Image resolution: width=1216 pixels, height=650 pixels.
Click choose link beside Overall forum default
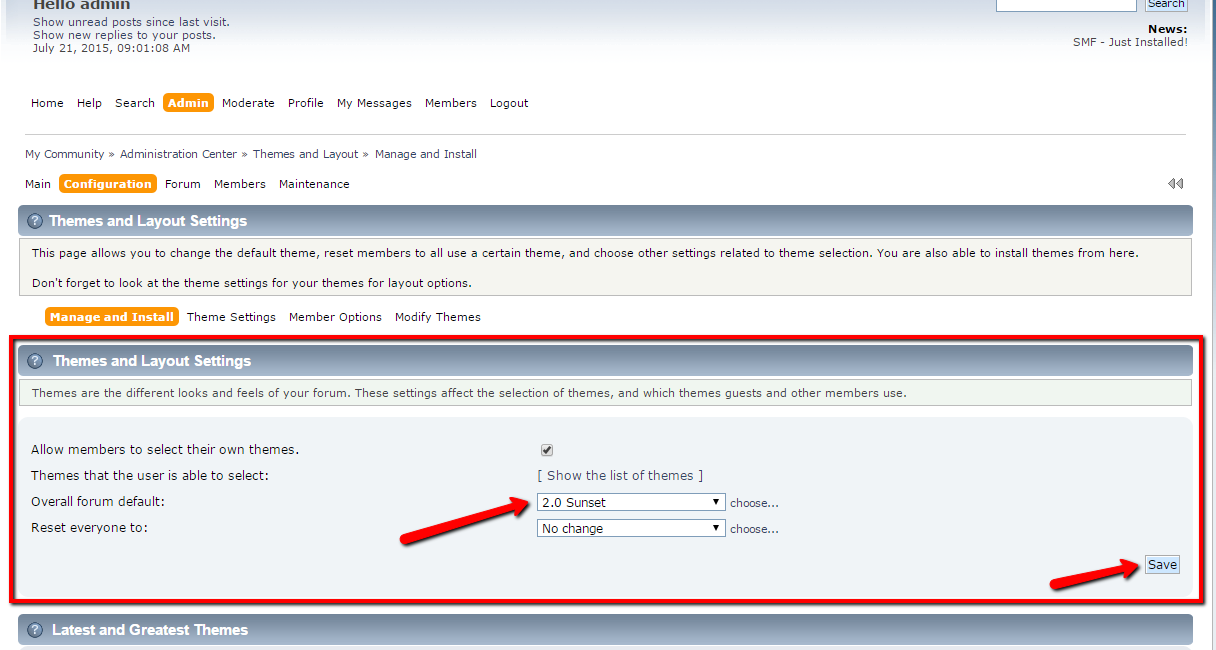753,503
